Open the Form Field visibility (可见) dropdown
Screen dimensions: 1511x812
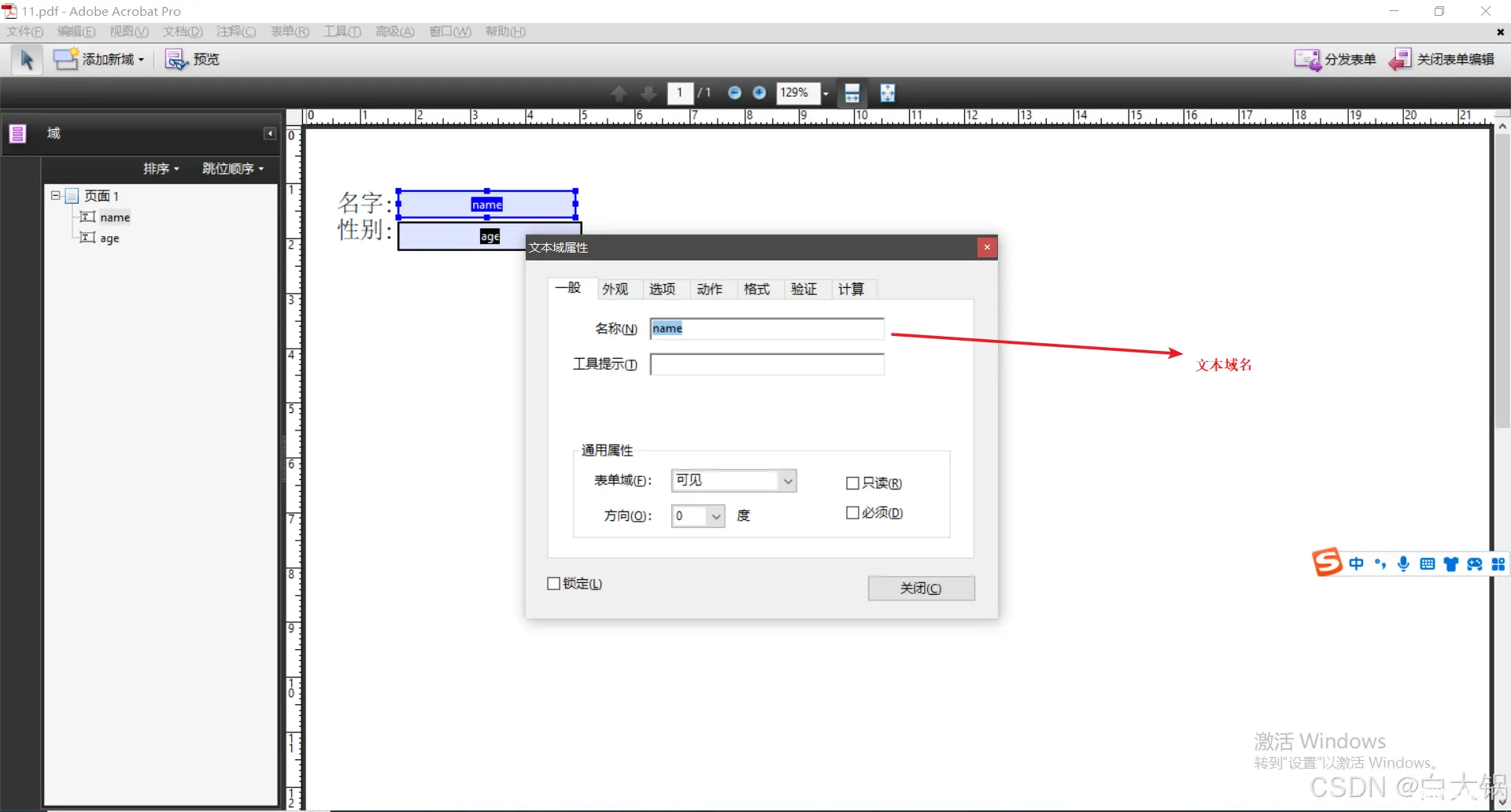tap(733, 480)
